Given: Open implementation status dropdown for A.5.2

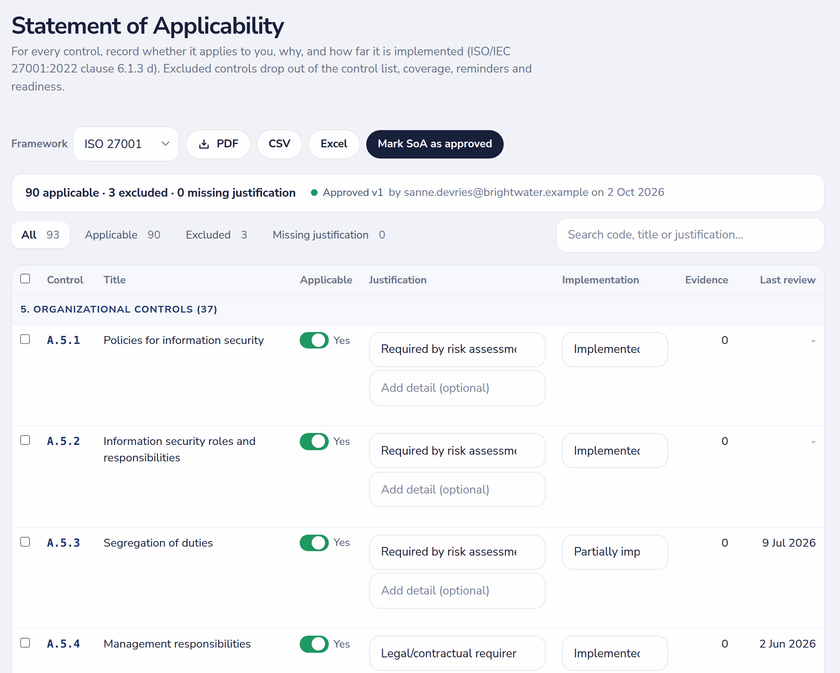Looking at the screenshot, I should tap(614, 451).
